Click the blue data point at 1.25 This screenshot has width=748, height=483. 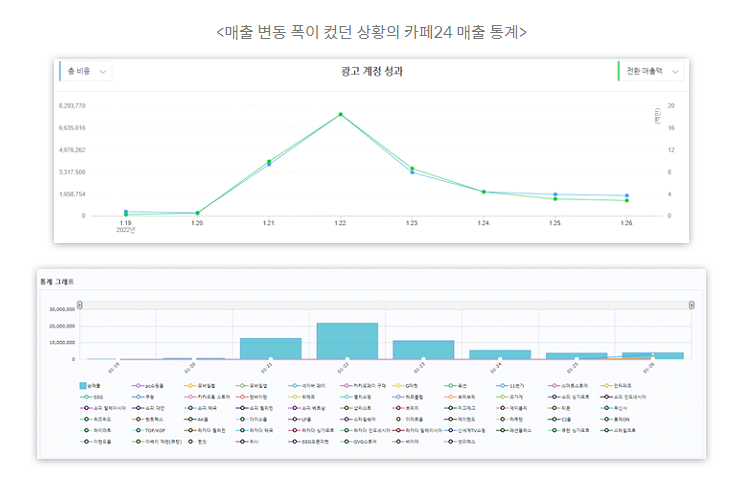tap(555, 194)
